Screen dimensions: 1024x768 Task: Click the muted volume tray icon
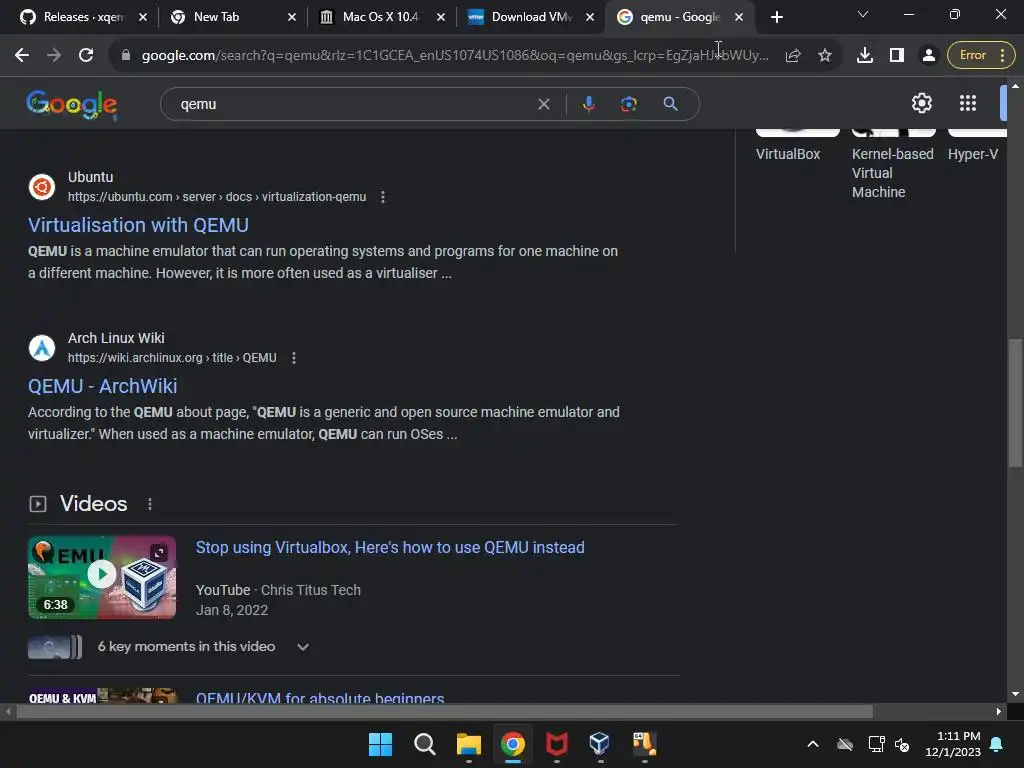903,744
